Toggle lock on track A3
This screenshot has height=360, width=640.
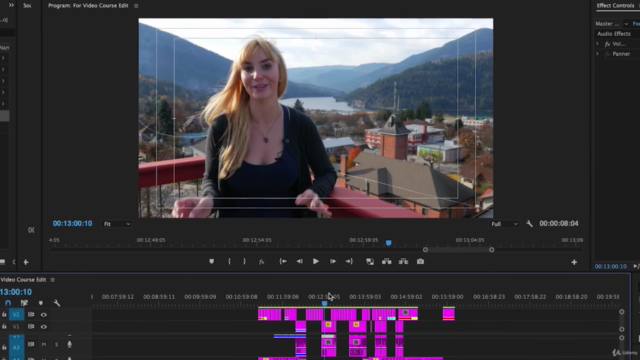click(x=4, y=347)
